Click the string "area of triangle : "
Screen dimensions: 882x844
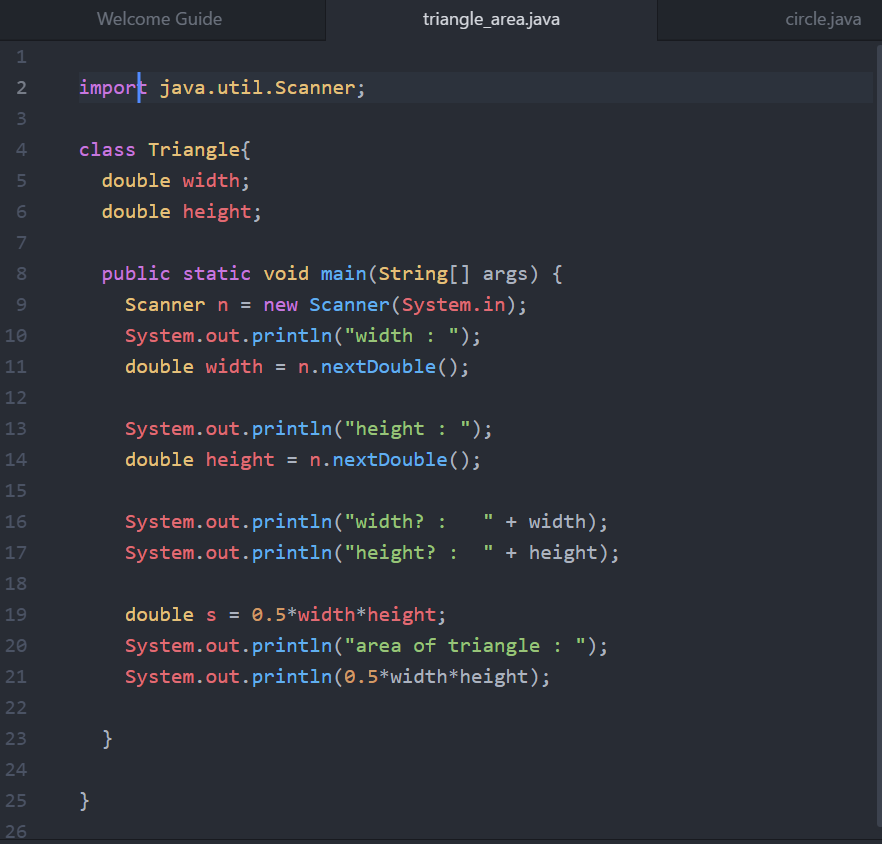point(465,645)
